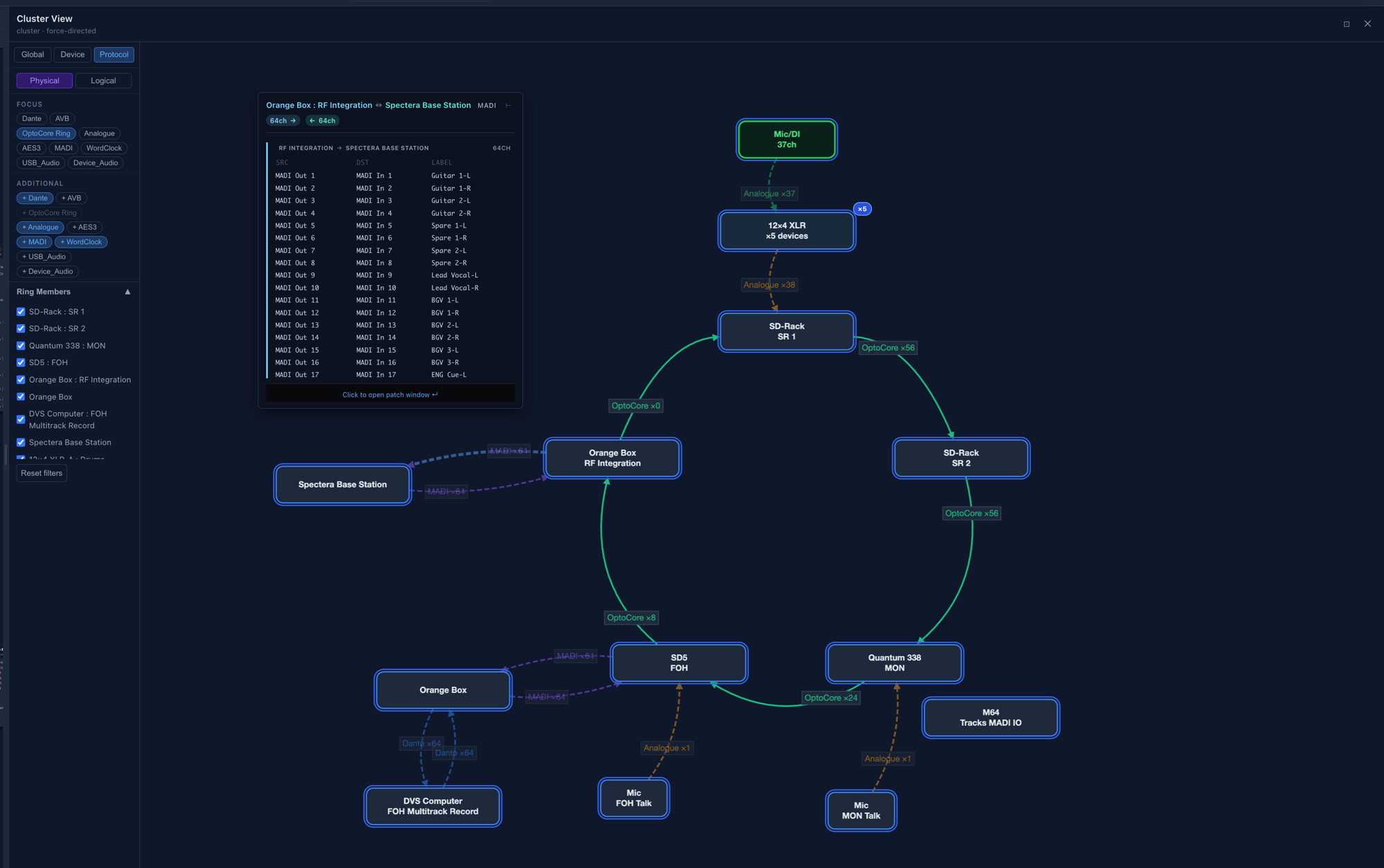This screenshot has width=1384, height=868.
Task: Select the 12x4 XLR x5 devices node
Action: [787, 231]
